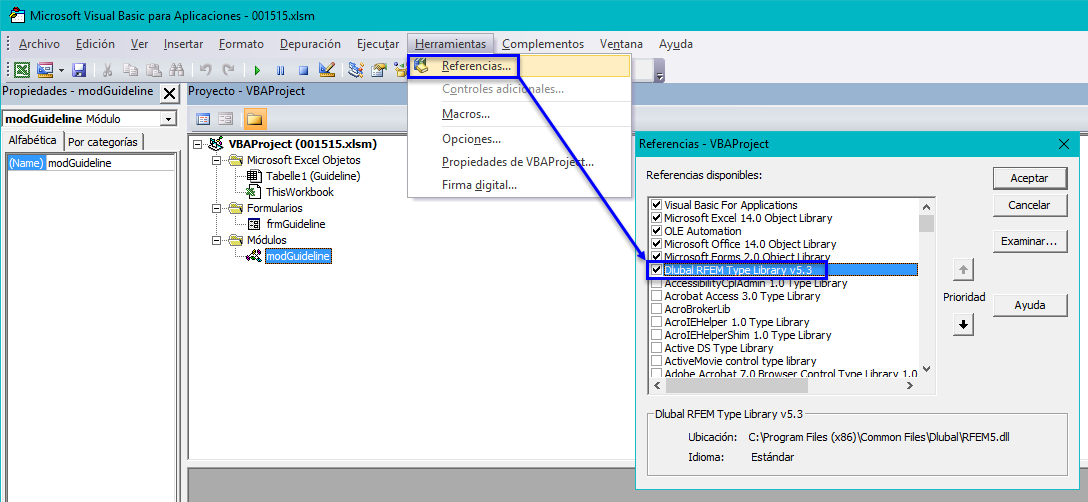Select modGuideline module in project tree
The width and height of the screenshot is (1088, 502).
pyautogui.click(x=298, y=256)
